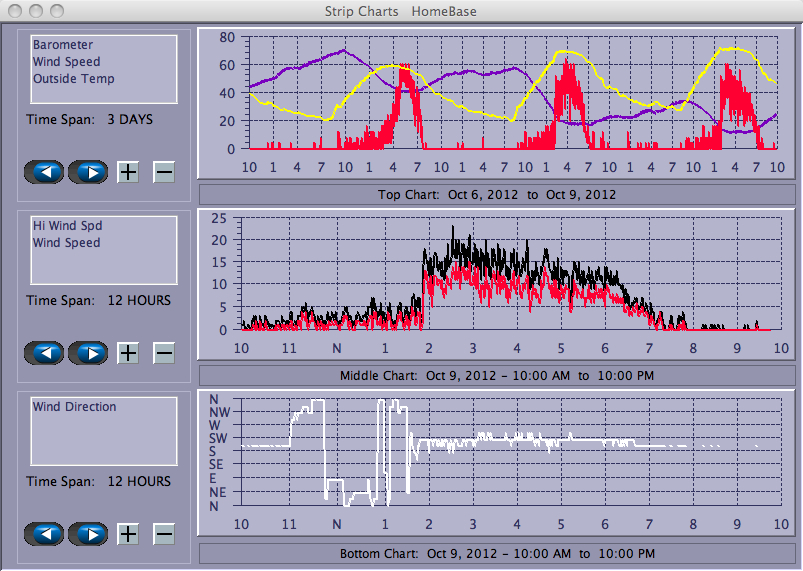The width and height of the screenshot is (803, 571).
Task: Select Outside Temp in top chart list
Action: 73,79
